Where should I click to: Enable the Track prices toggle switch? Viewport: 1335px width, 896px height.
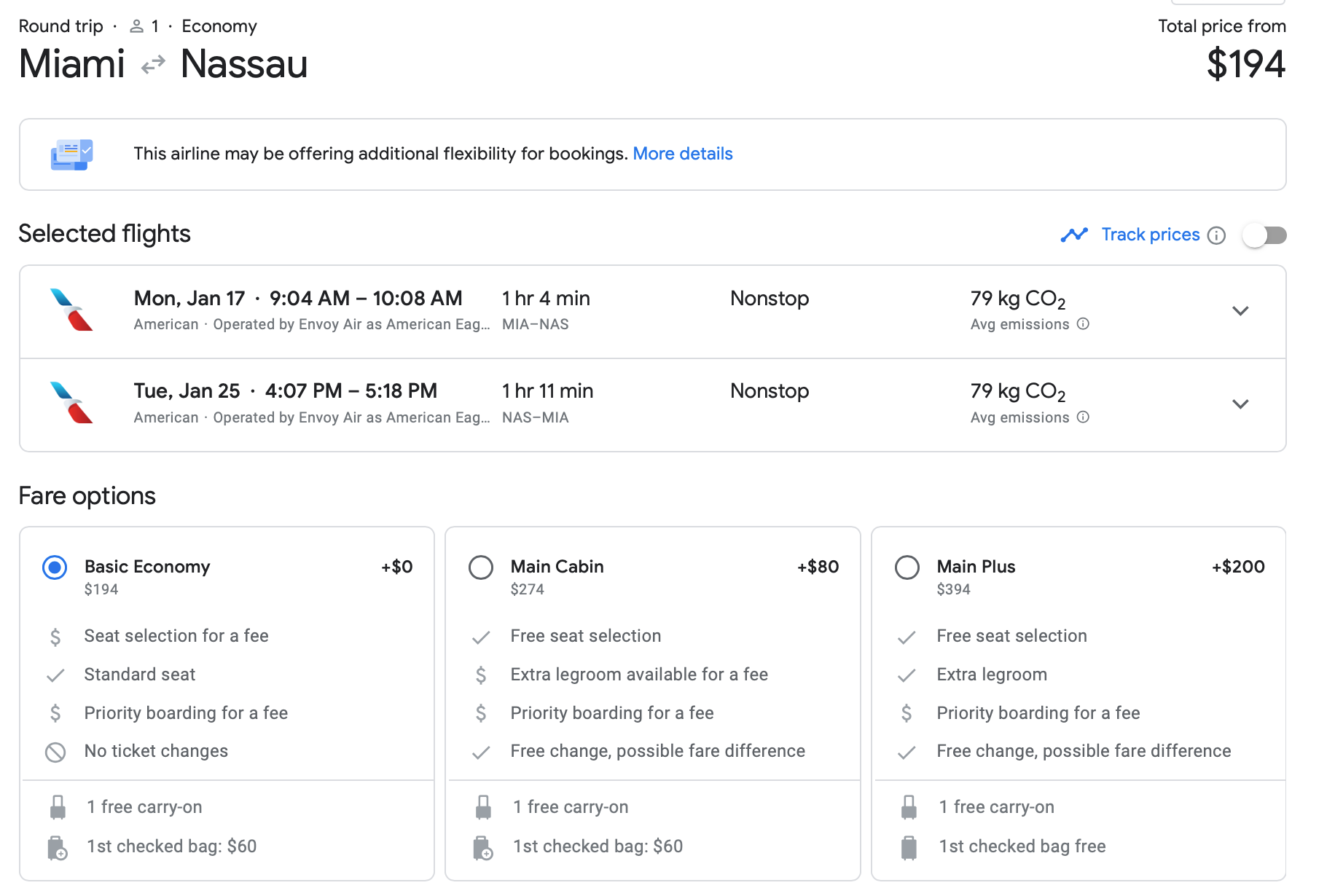(x=1264, y=235)
